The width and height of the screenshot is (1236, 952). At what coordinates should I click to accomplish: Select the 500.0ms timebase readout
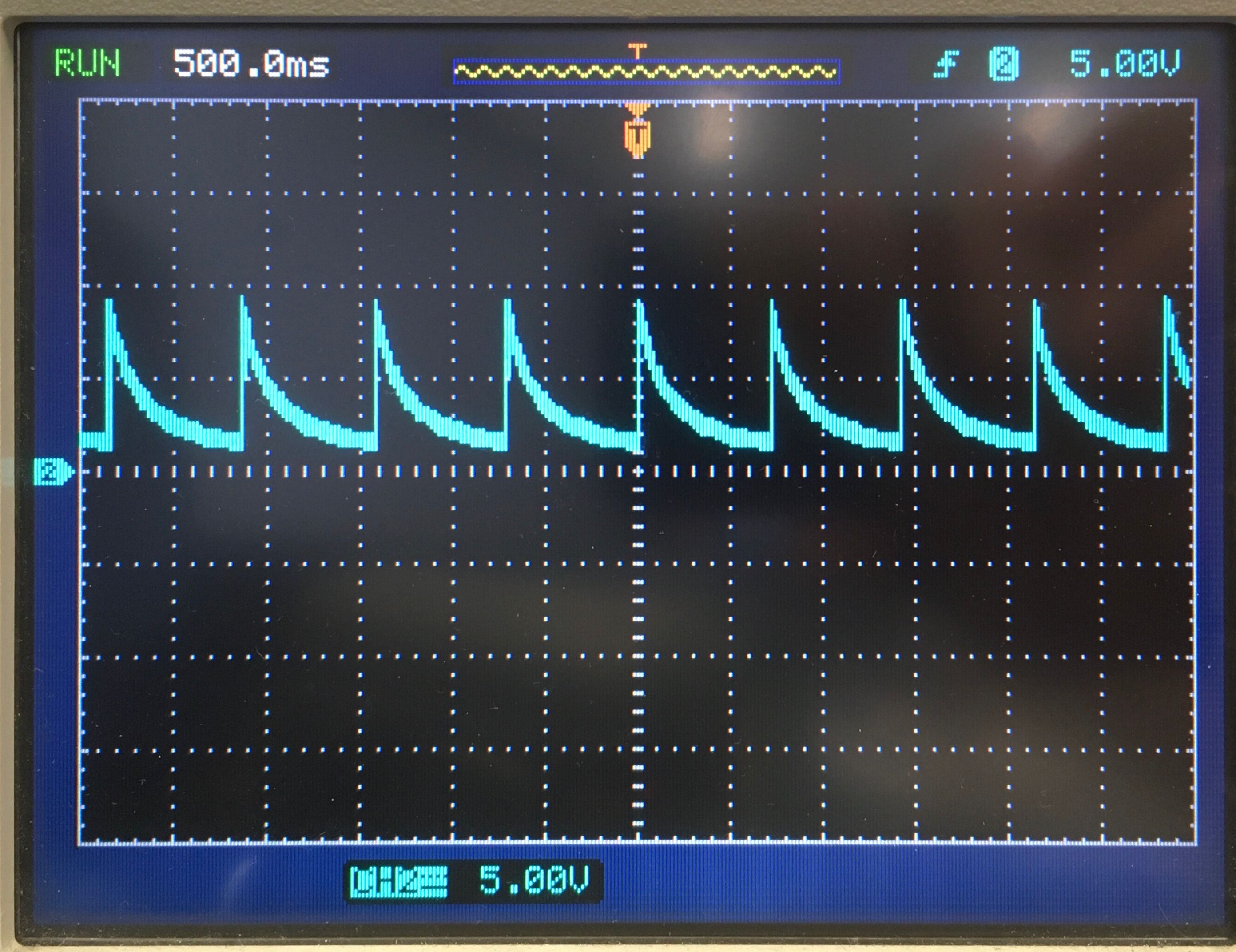tap(251, 63)
